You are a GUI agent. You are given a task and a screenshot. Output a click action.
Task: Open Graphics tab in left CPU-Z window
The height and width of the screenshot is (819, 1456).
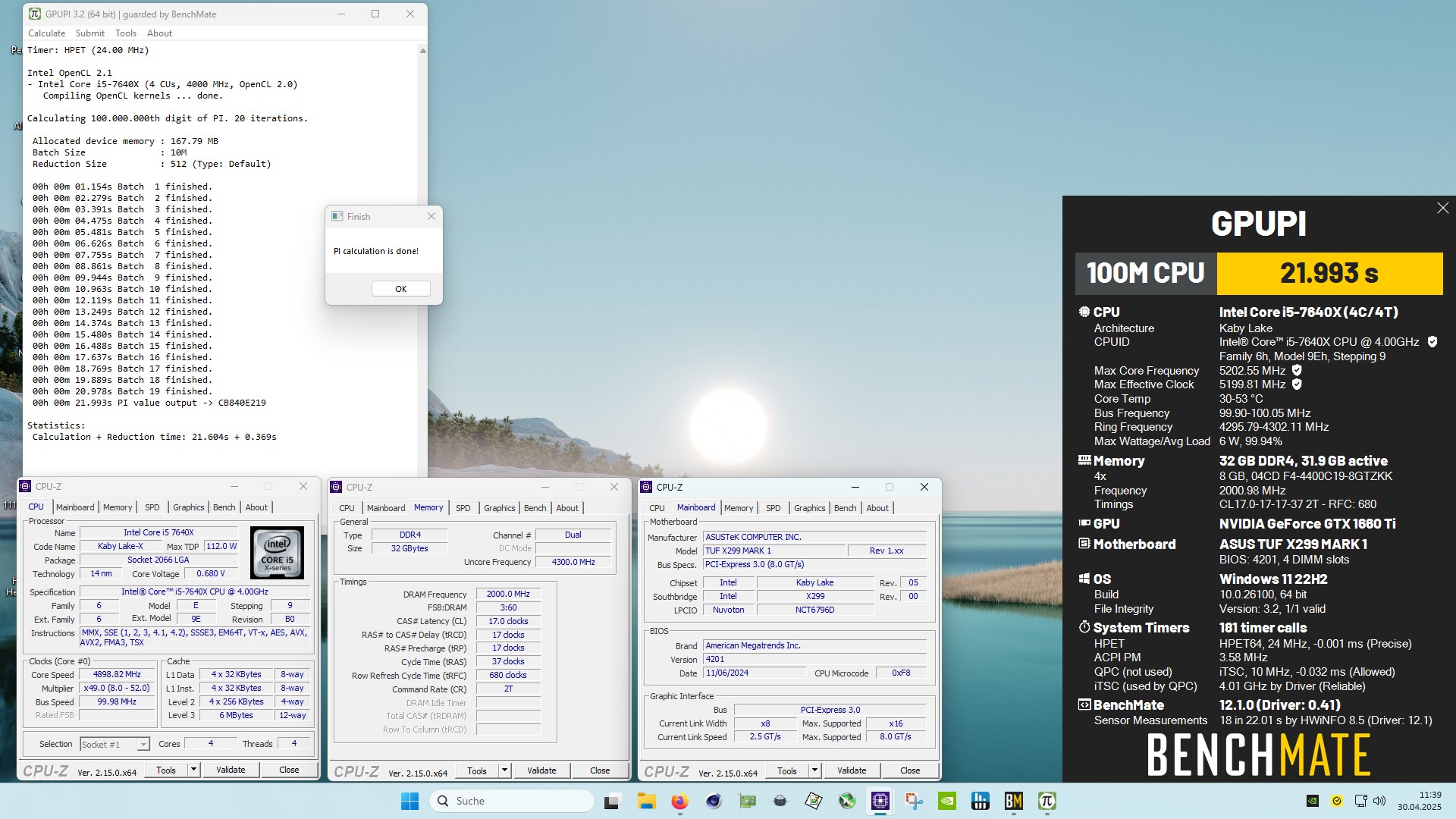point(189,507)
